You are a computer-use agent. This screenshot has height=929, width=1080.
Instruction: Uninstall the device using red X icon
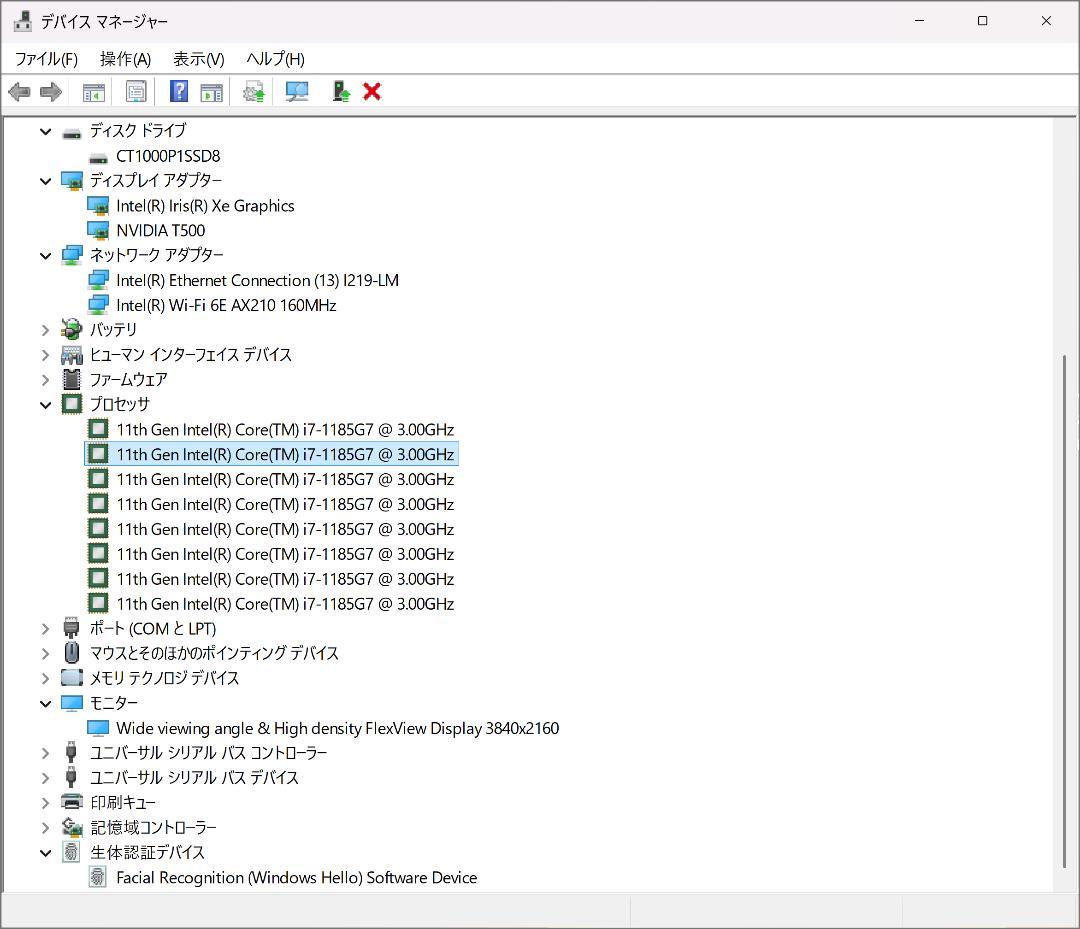(x=371, y=91)
